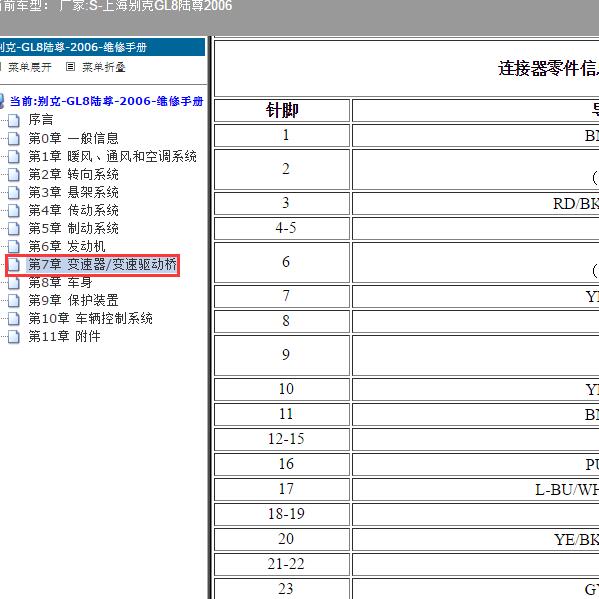Click pin cell 23
599x599 pixels.
(282, 588)
